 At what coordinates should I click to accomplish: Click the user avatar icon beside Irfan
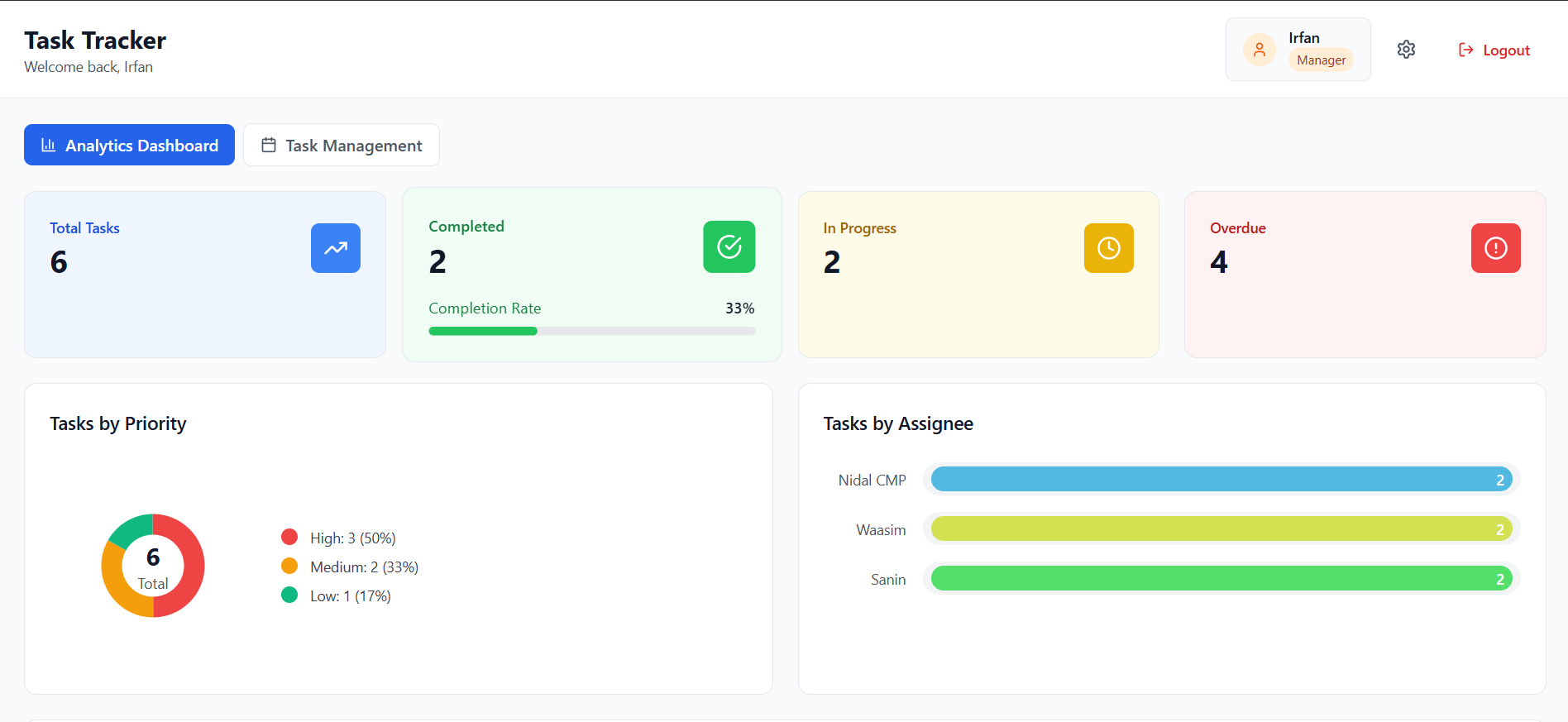coord(1260,50)
